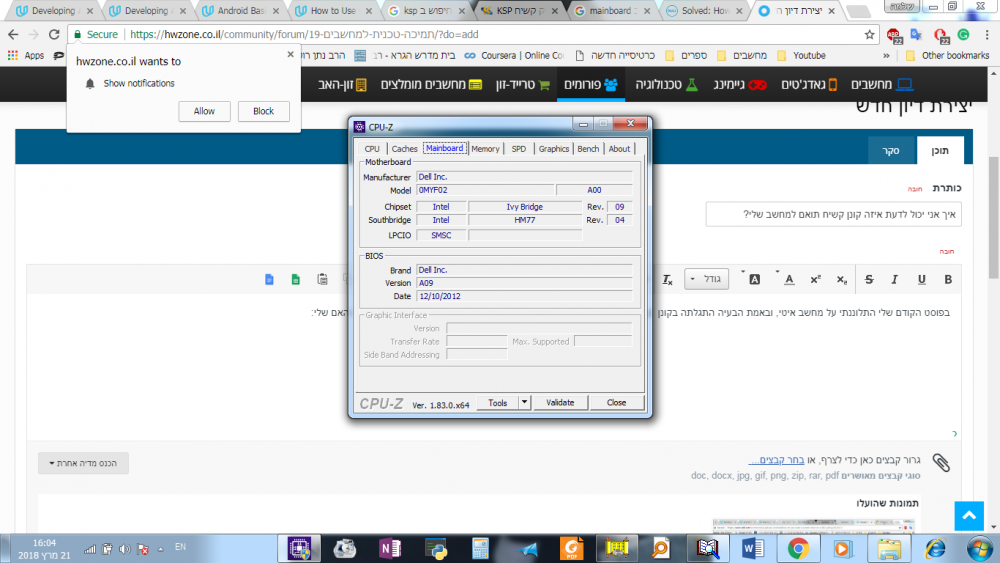Switch to the About tab in CPU-Z
The width and height of the screenshot is (1000, 563).
click(619, 149)
